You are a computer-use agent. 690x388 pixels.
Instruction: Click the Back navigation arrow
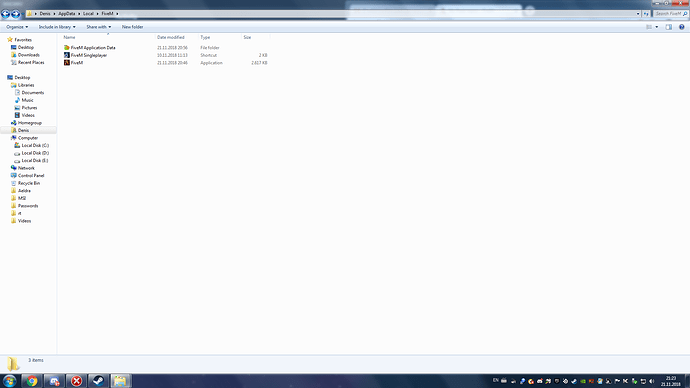[x=6, y=14]
